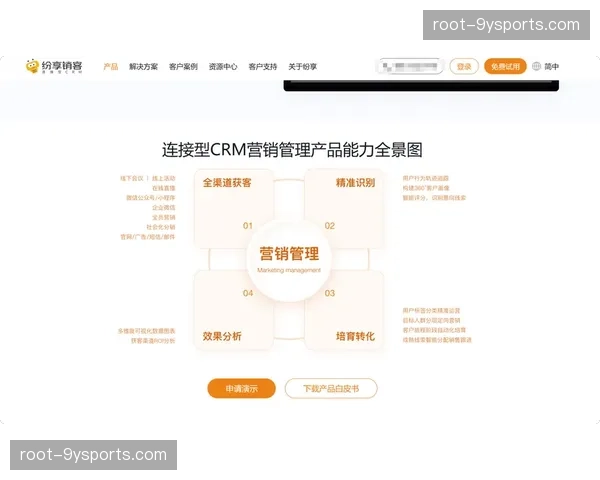
Task: Focus the header search field
Action: click(x=410, y=67)
